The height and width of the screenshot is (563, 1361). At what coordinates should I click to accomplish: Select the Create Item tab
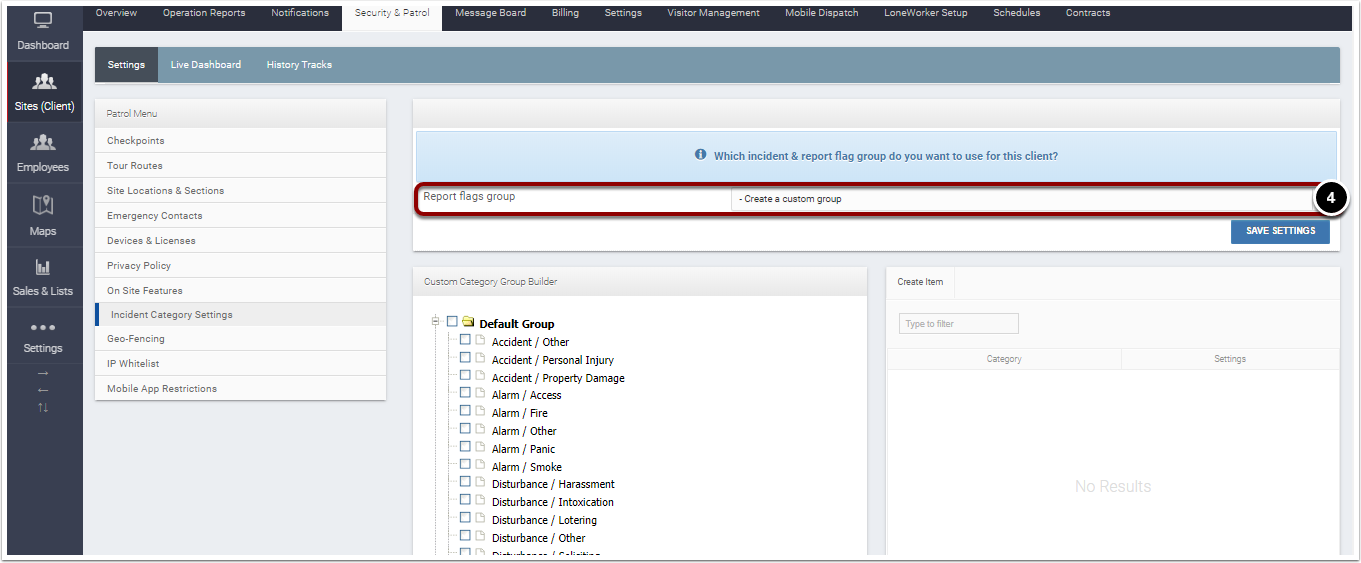920,282
